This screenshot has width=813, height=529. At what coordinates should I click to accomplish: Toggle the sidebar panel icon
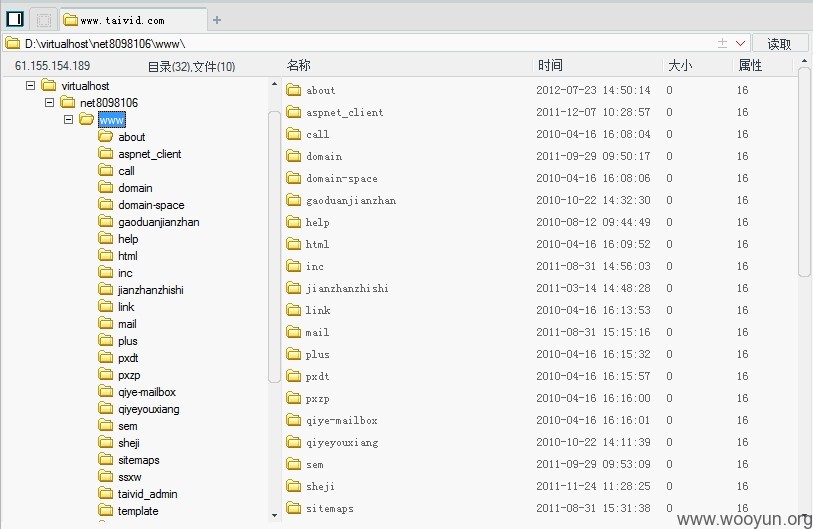tap(15, 19)
